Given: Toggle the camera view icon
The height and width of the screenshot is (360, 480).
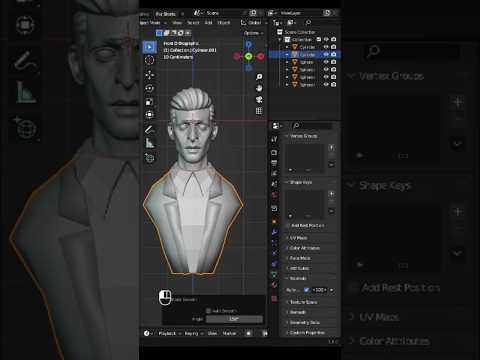Looking at the screenshot, I should tap(259, 100).
